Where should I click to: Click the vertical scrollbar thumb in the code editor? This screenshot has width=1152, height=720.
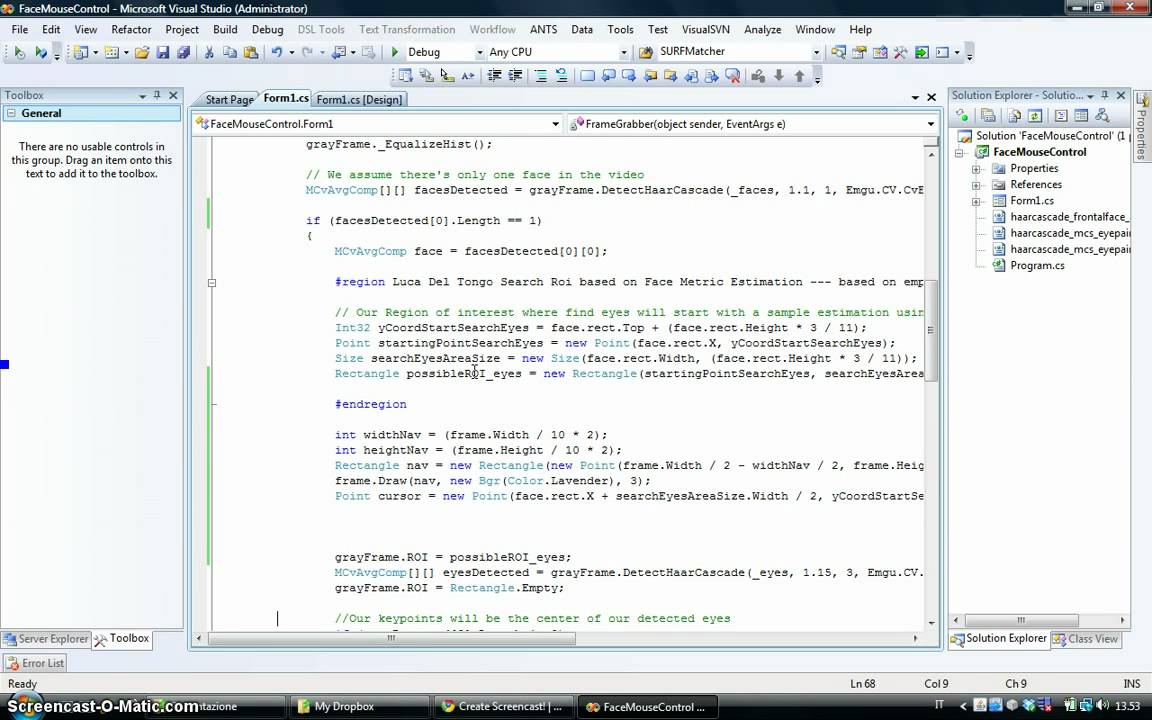[x=931, y=331]
